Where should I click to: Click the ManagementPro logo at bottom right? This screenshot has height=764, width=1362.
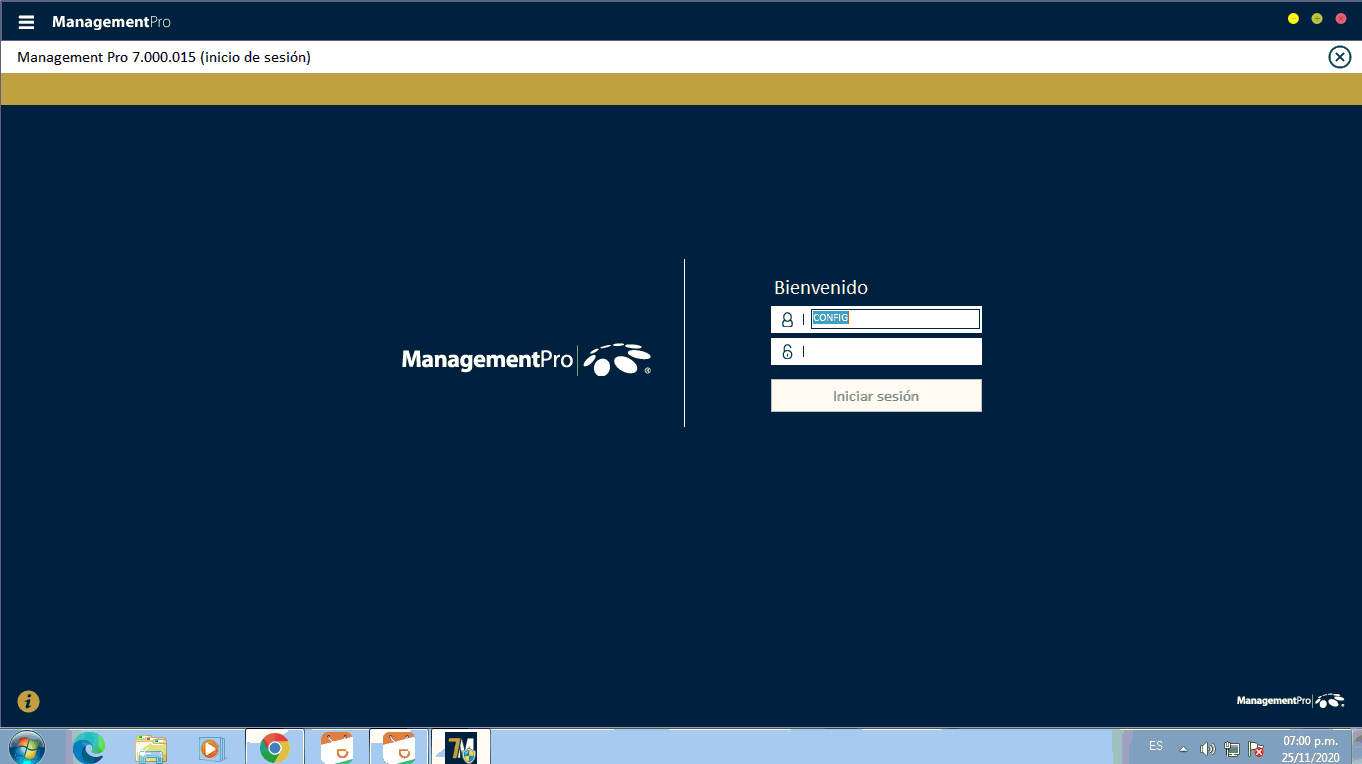click(x=1290, y=701)
